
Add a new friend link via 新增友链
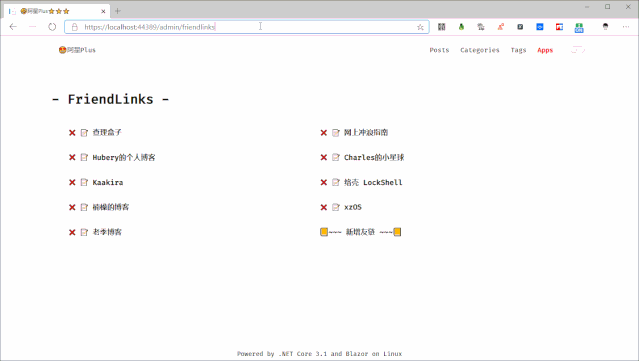pyautogui.click(x=360, y=232)
